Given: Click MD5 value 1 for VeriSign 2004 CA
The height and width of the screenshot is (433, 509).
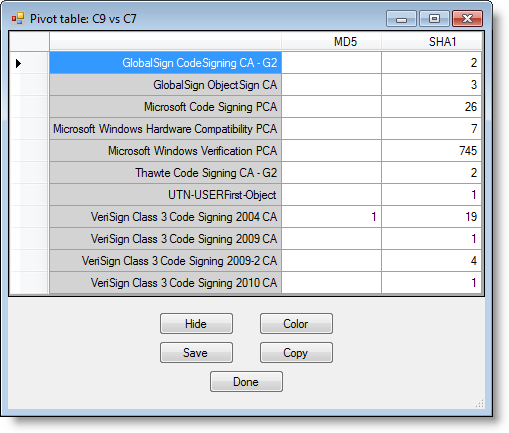Looking at the screenshot, I should [x=332, y=217].
